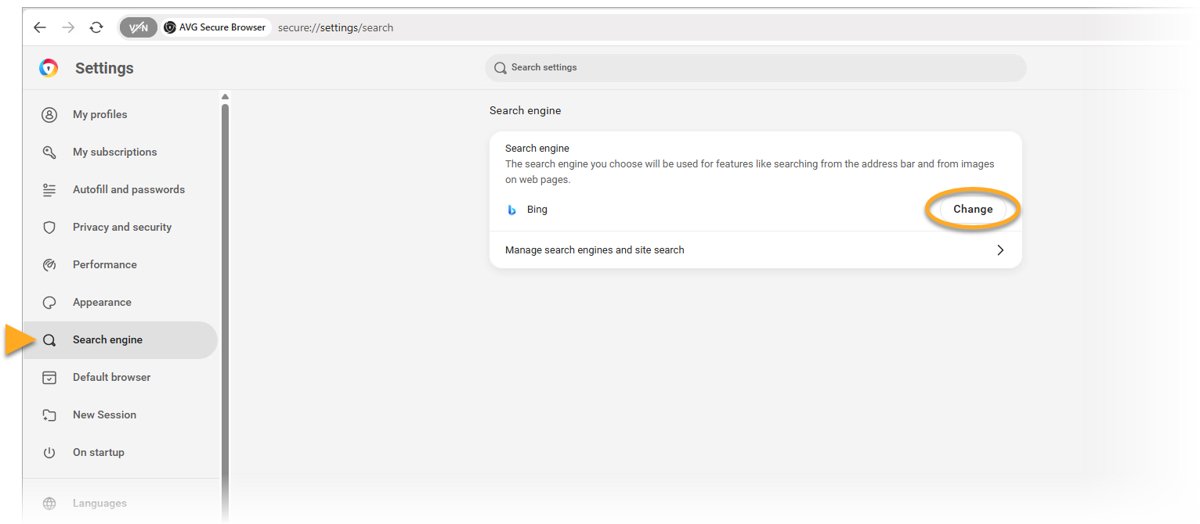
Task: Click the Change button for Bing
Action: point(973,209)
